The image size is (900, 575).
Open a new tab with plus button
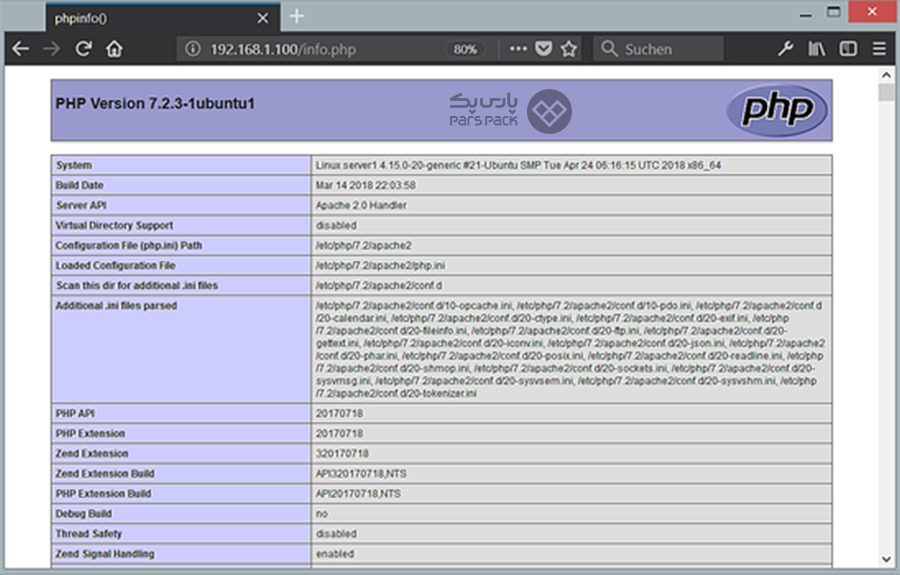point(297,16)
